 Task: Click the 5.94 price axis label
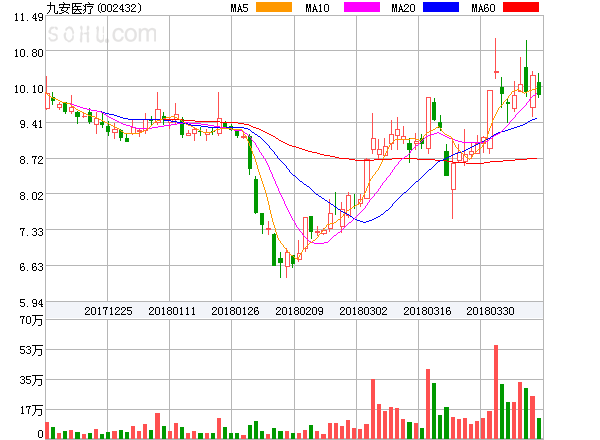point(31,303)
